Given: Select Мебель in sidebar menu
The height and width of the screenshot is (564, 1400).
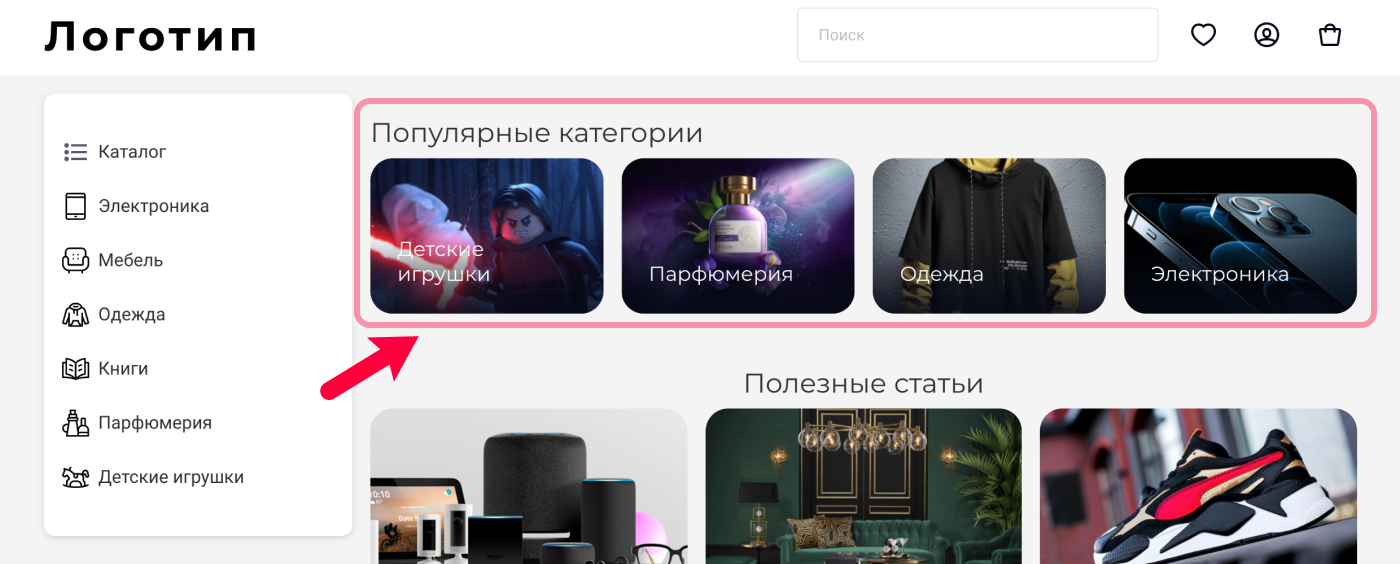Looking at the screenshot, I should click(130, 260).
